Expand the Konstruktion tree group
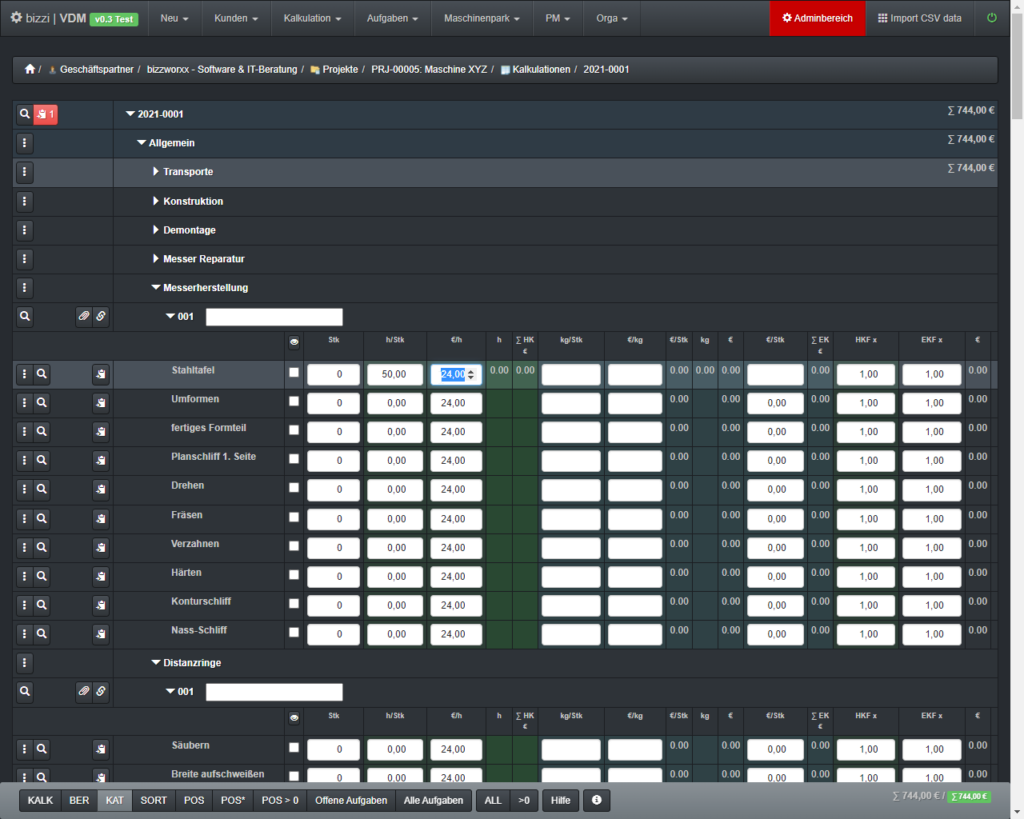This screenshot has height=819, width=1024. tap(156, 201)
